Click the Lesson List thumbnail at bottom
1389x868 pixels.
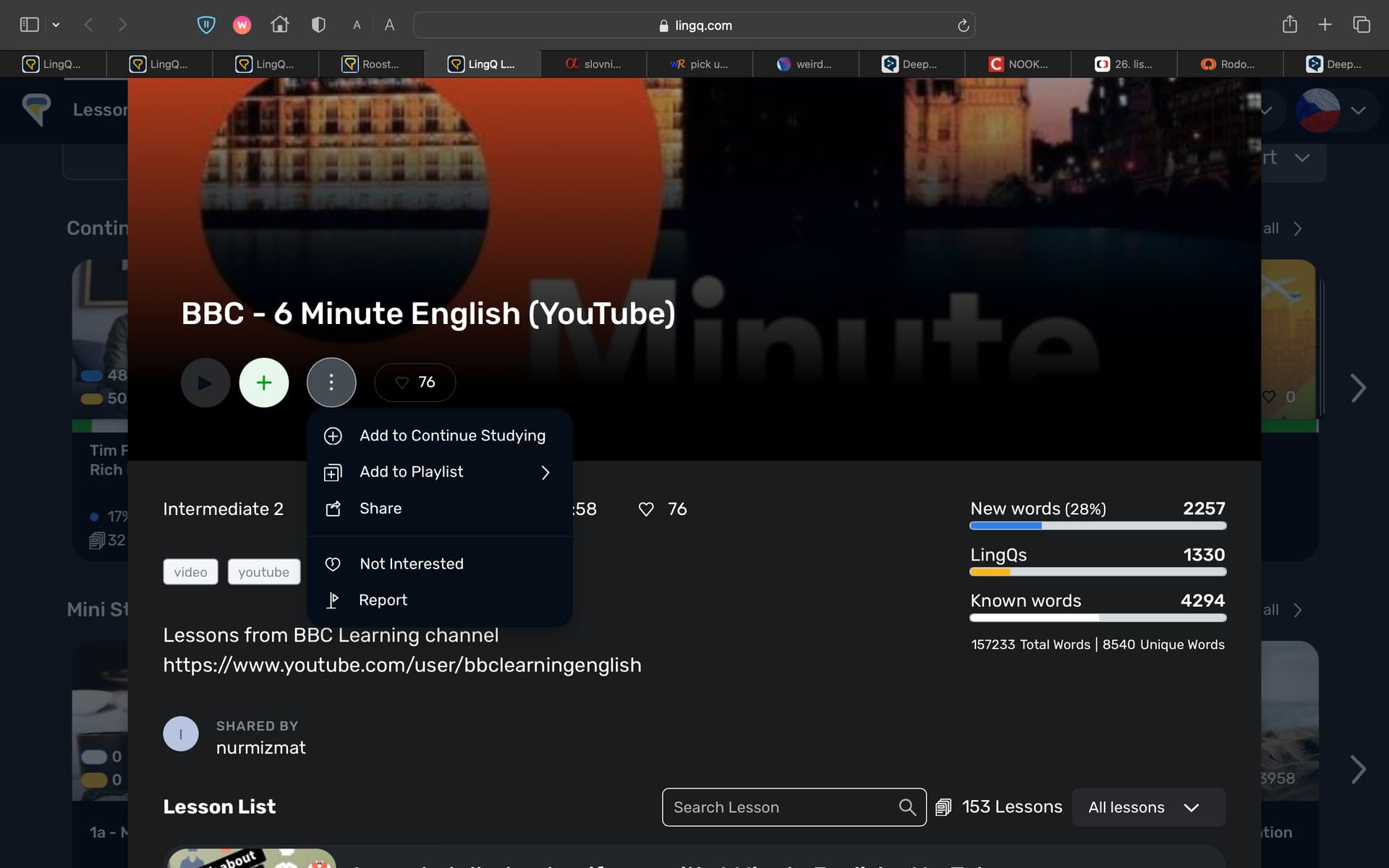[252, 859]
